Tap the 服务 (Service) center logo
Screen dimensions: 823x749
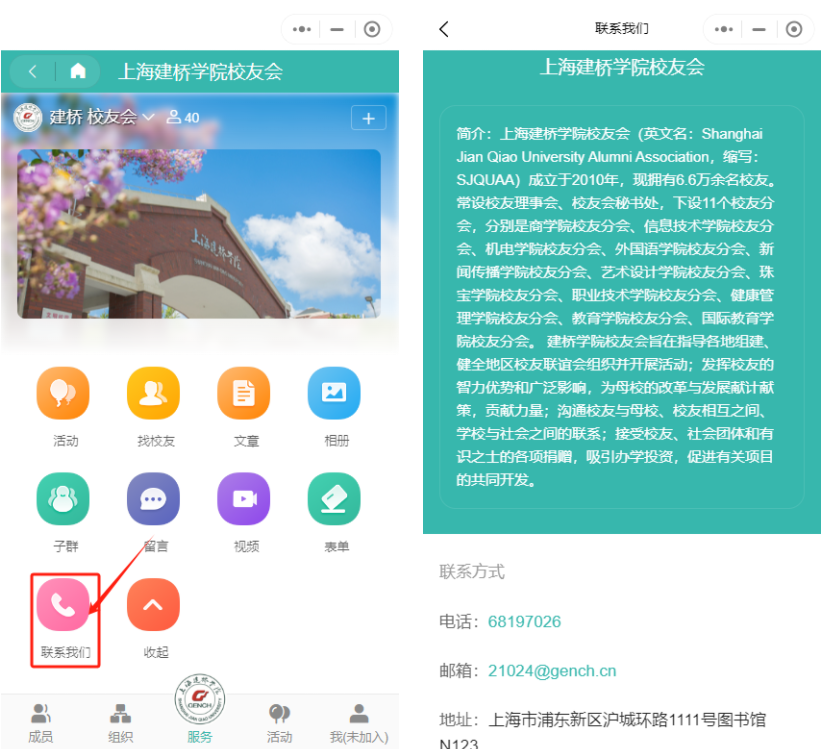[x=199, y=700]
